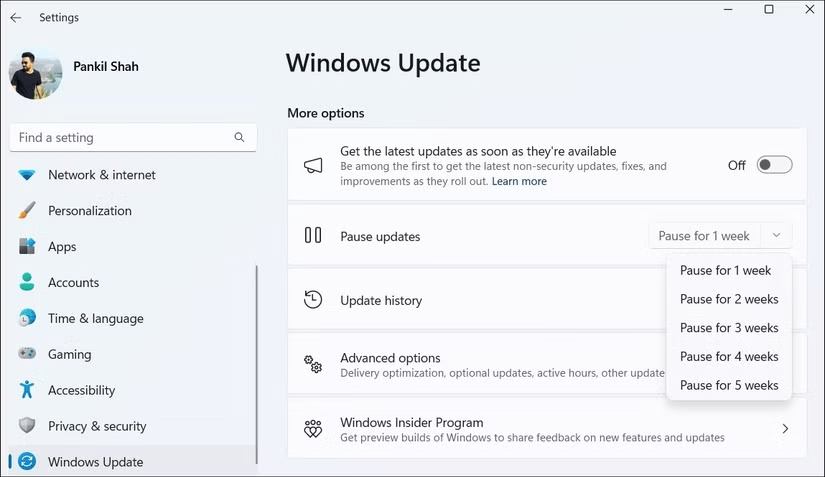Expand Windows Insider Program chevron

point(785,429)
